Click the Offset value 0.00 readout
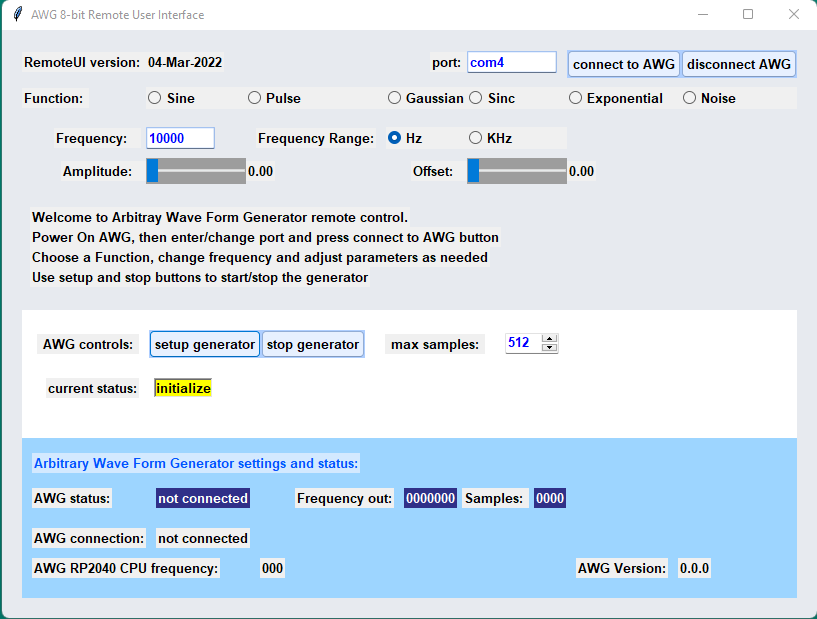Image resolution: width=817 pixels, height=619 pixels. click(x=581, y=171)
